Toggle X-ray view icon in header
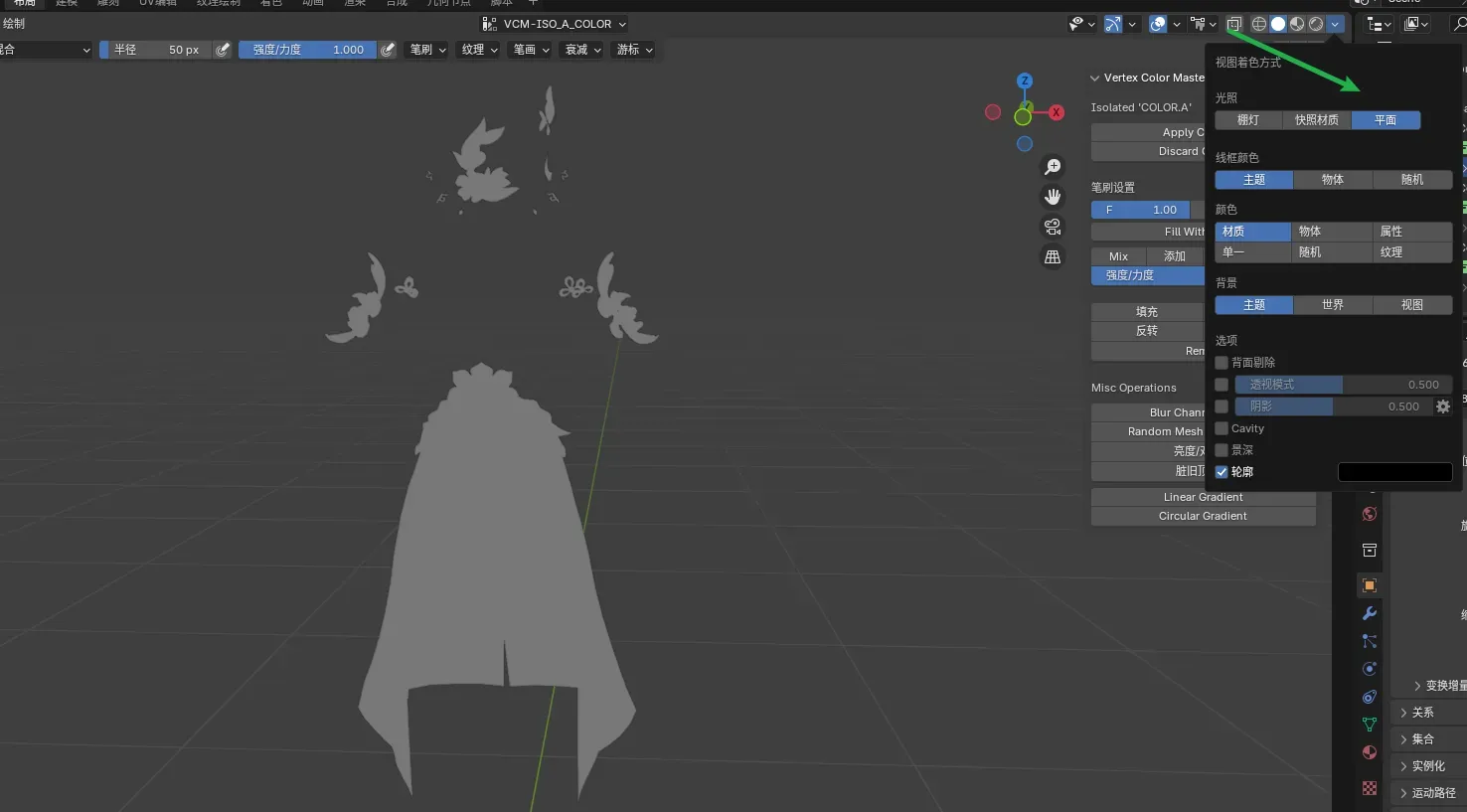The height and width of the screenshot is (812, 1467). pyautogui.click(x=1233, y=24)
